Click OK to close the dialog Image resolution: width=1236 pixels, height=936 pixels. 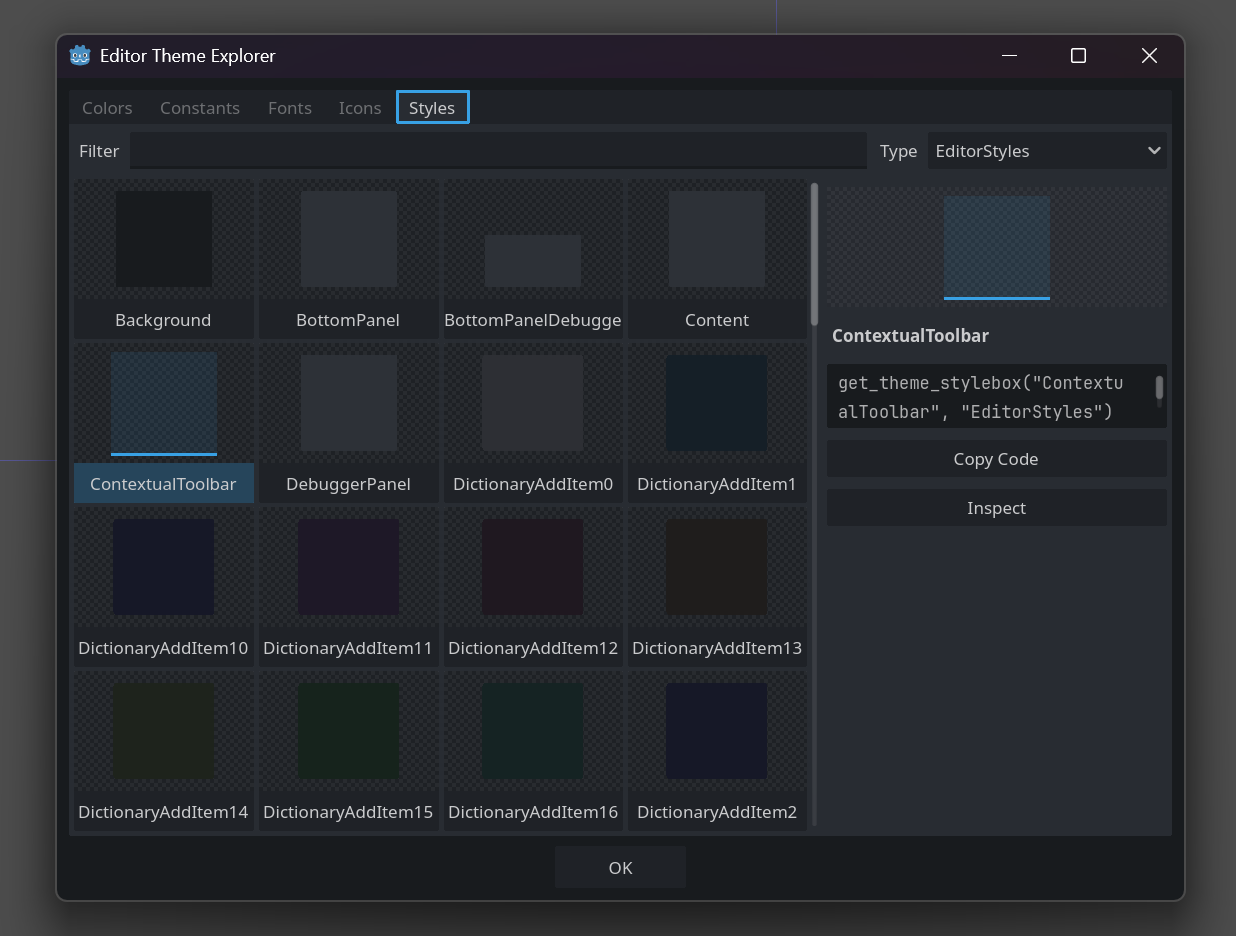[620, 868]
